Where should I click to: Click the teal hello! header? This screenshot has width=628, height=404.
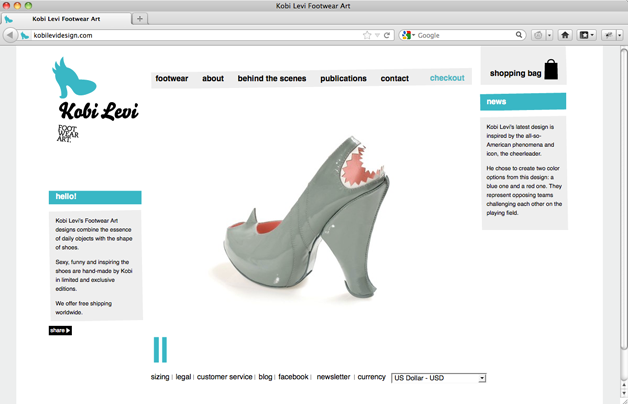point(95,197)
